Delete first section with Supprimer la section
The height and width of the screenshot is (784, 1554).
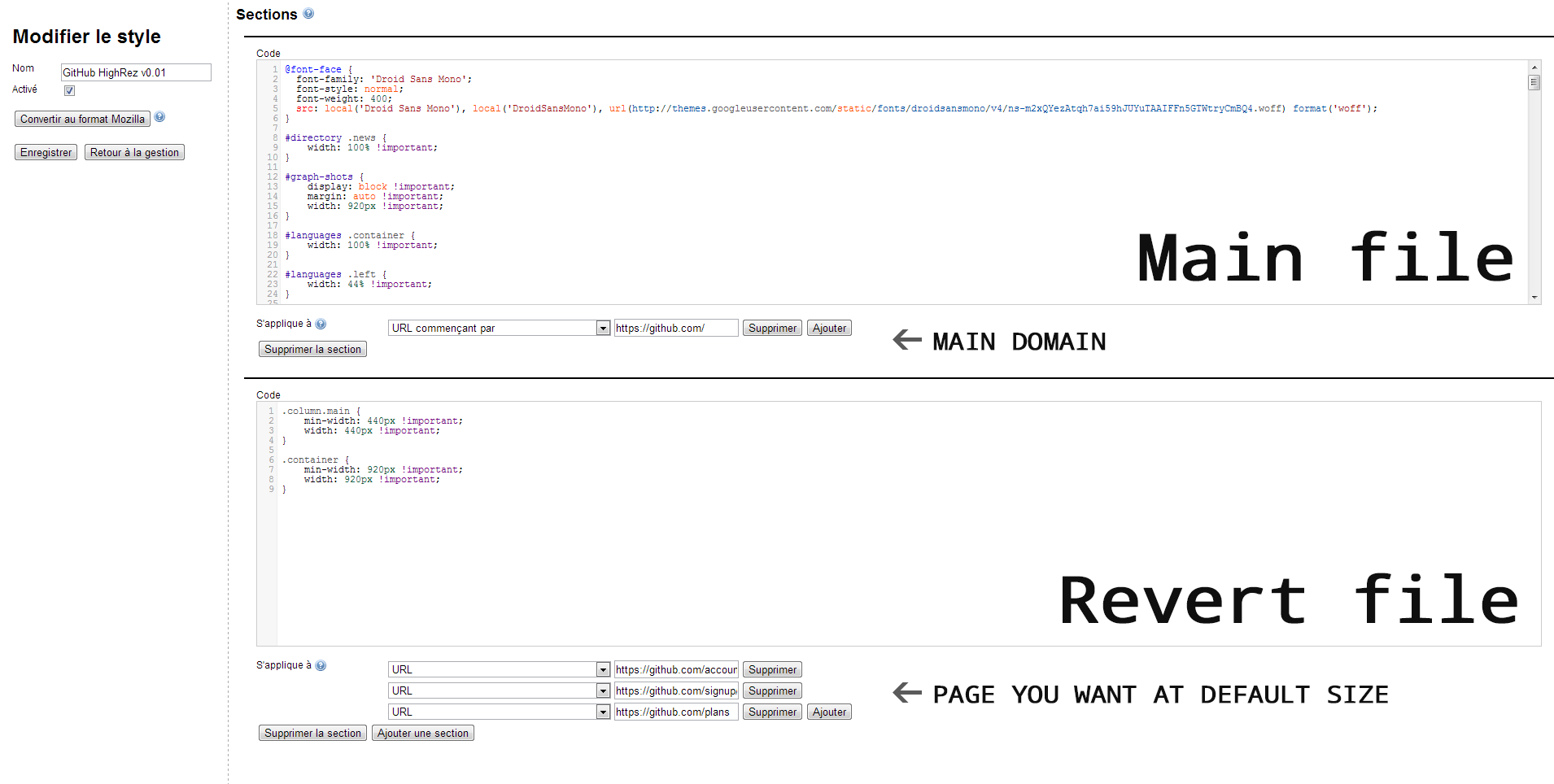click(x=312, y=349)
